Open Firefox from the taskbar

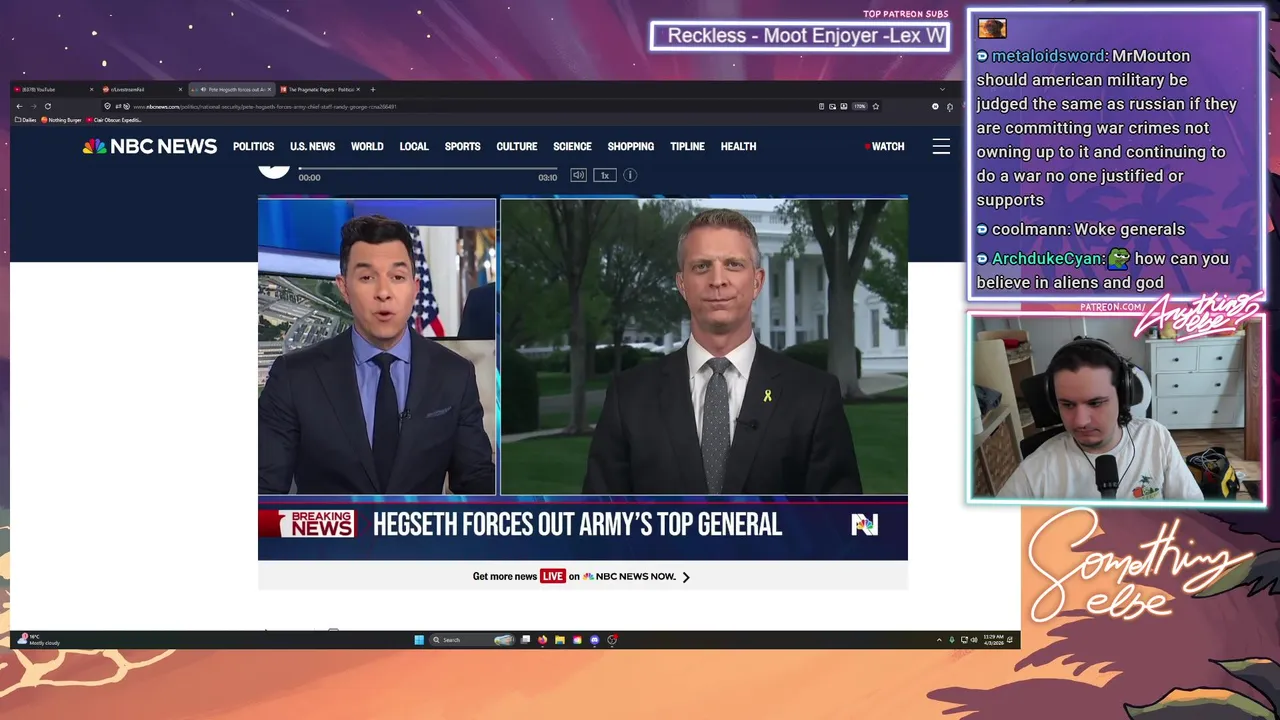(543, 640)
